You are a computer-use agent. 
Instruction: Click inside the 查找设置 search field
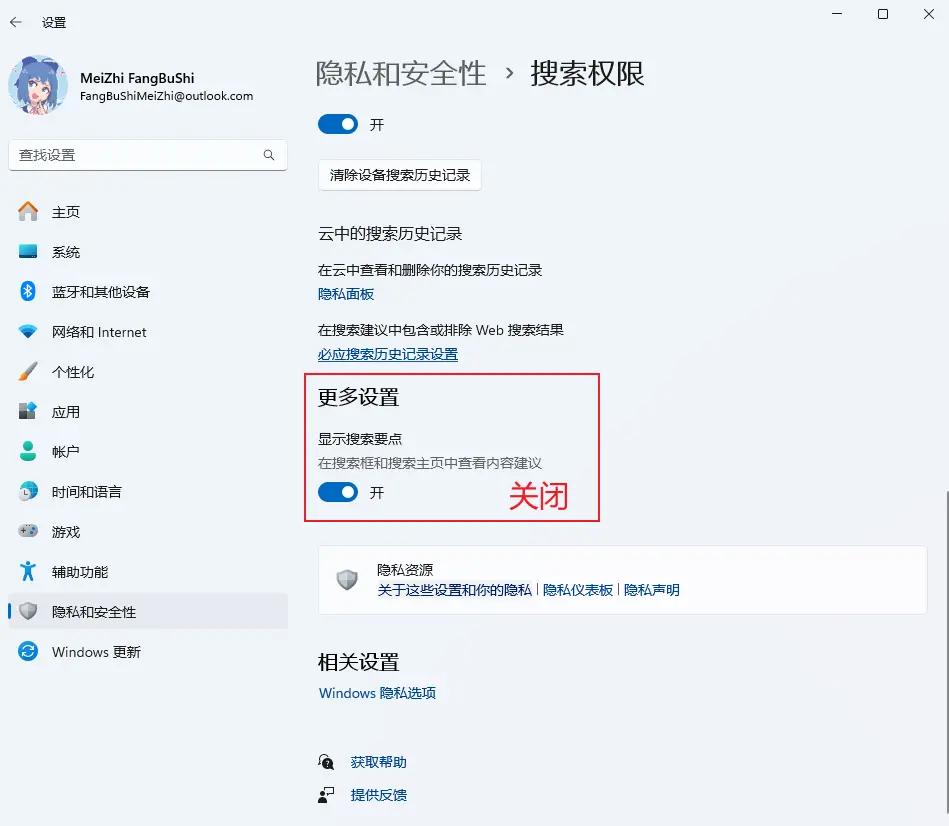(x=135, y=155)
